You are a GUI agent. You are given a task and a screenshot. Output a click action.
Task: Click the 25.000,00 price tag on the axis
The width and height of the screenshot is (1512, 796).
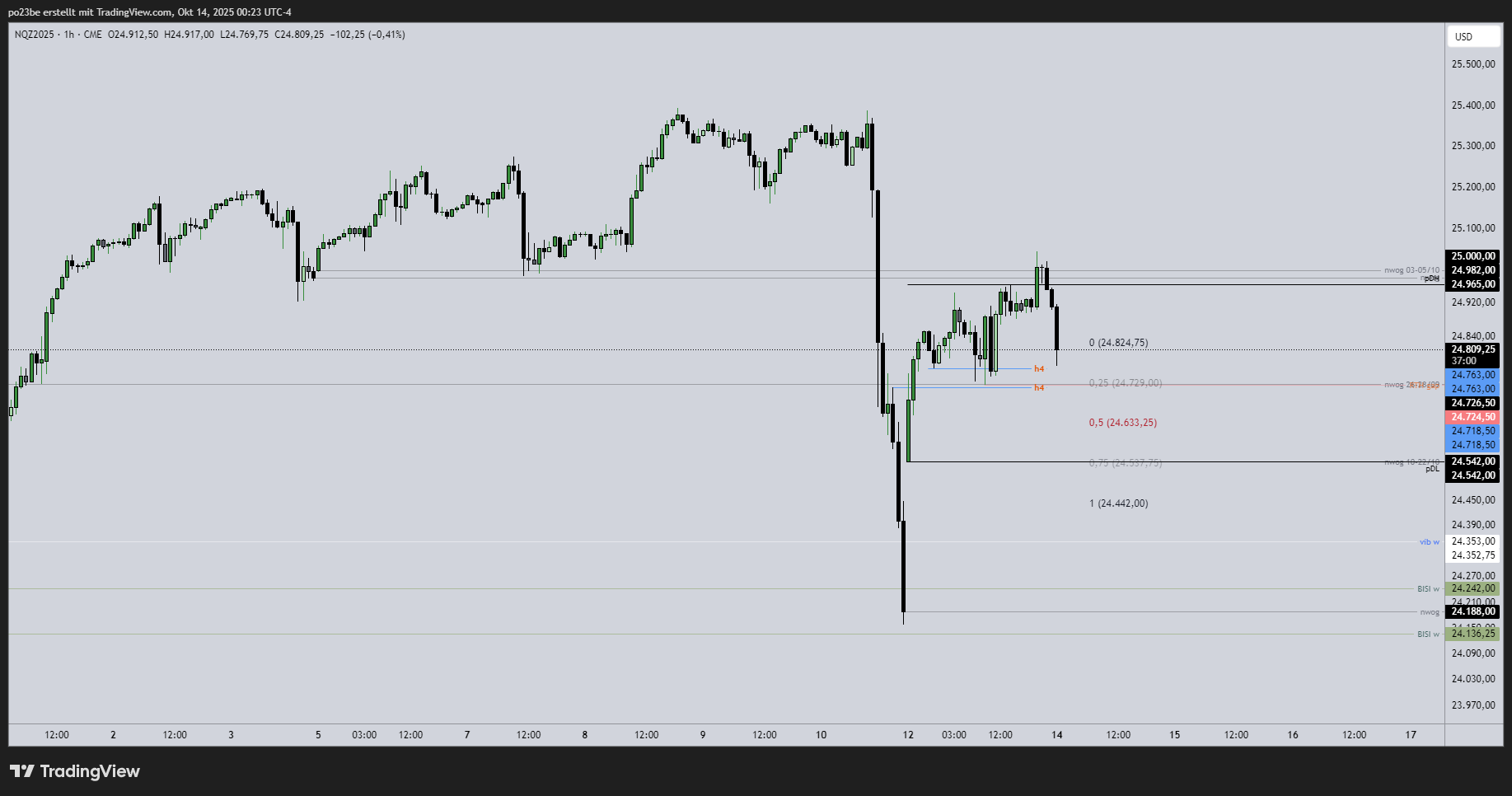[1473, 256]
